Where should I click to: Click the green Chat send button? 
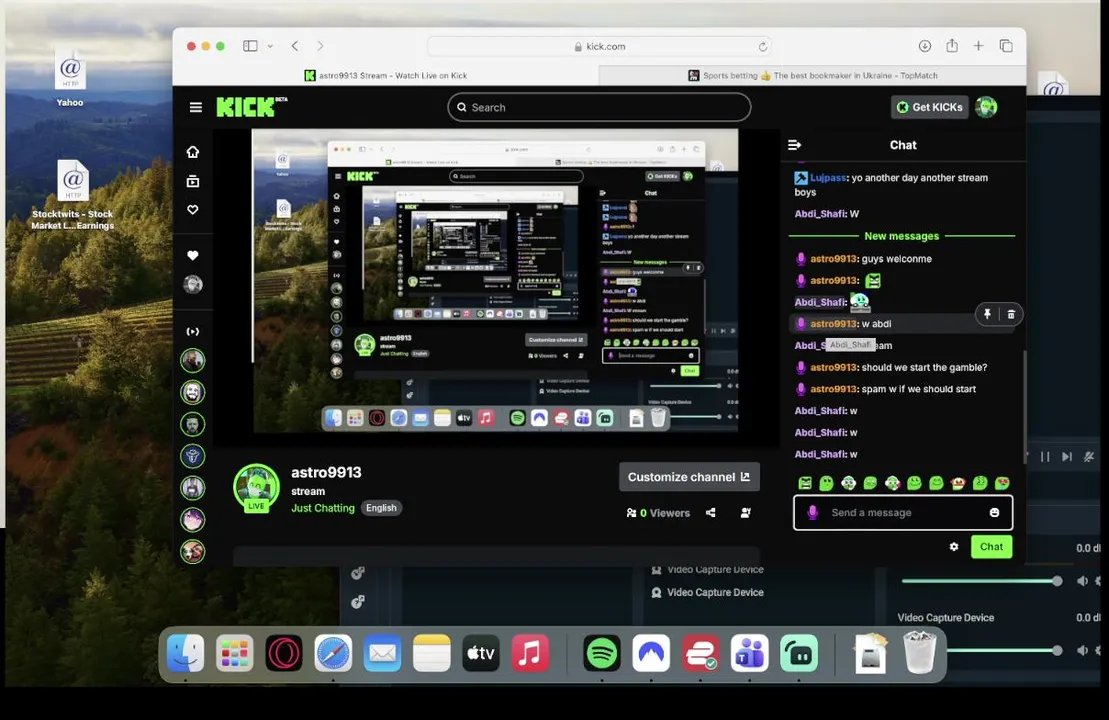[992, 547]
